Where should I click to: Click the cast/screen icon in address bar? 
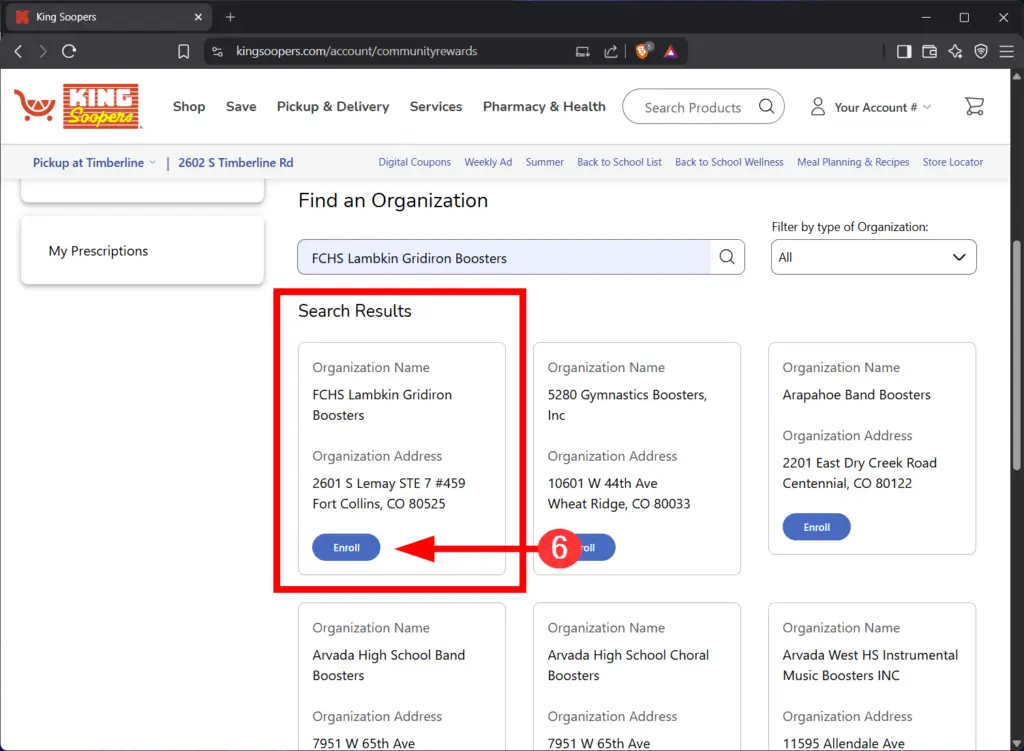coord(583,52)
